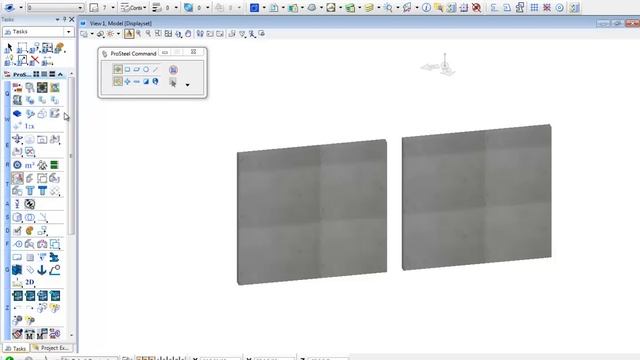Click the blue crosshair icon in ProSteel Command
This screenshot has width=640, height=360.
pos(127,82)
